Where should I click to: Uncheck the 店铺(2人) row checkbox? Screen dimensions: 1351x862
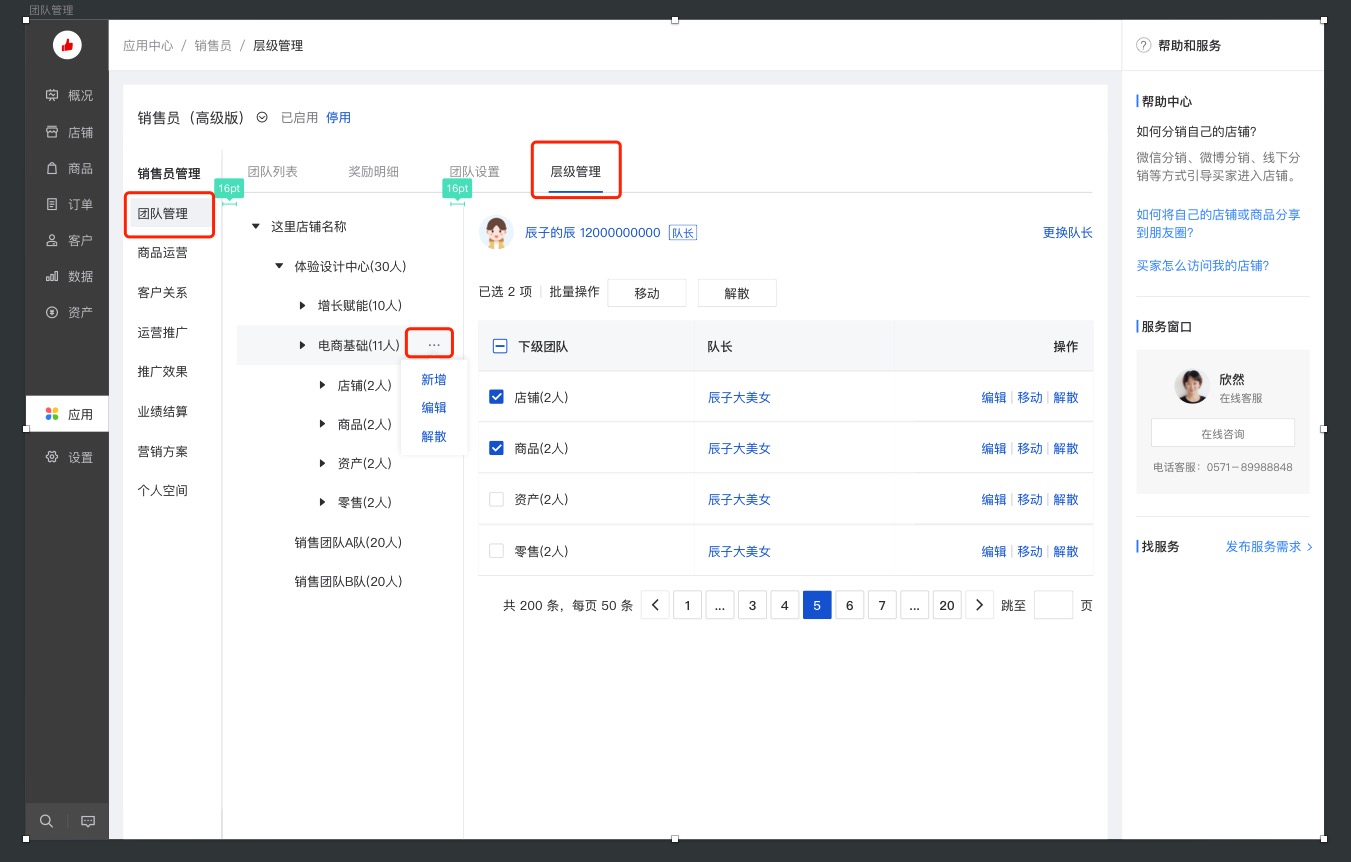[496, 397]
